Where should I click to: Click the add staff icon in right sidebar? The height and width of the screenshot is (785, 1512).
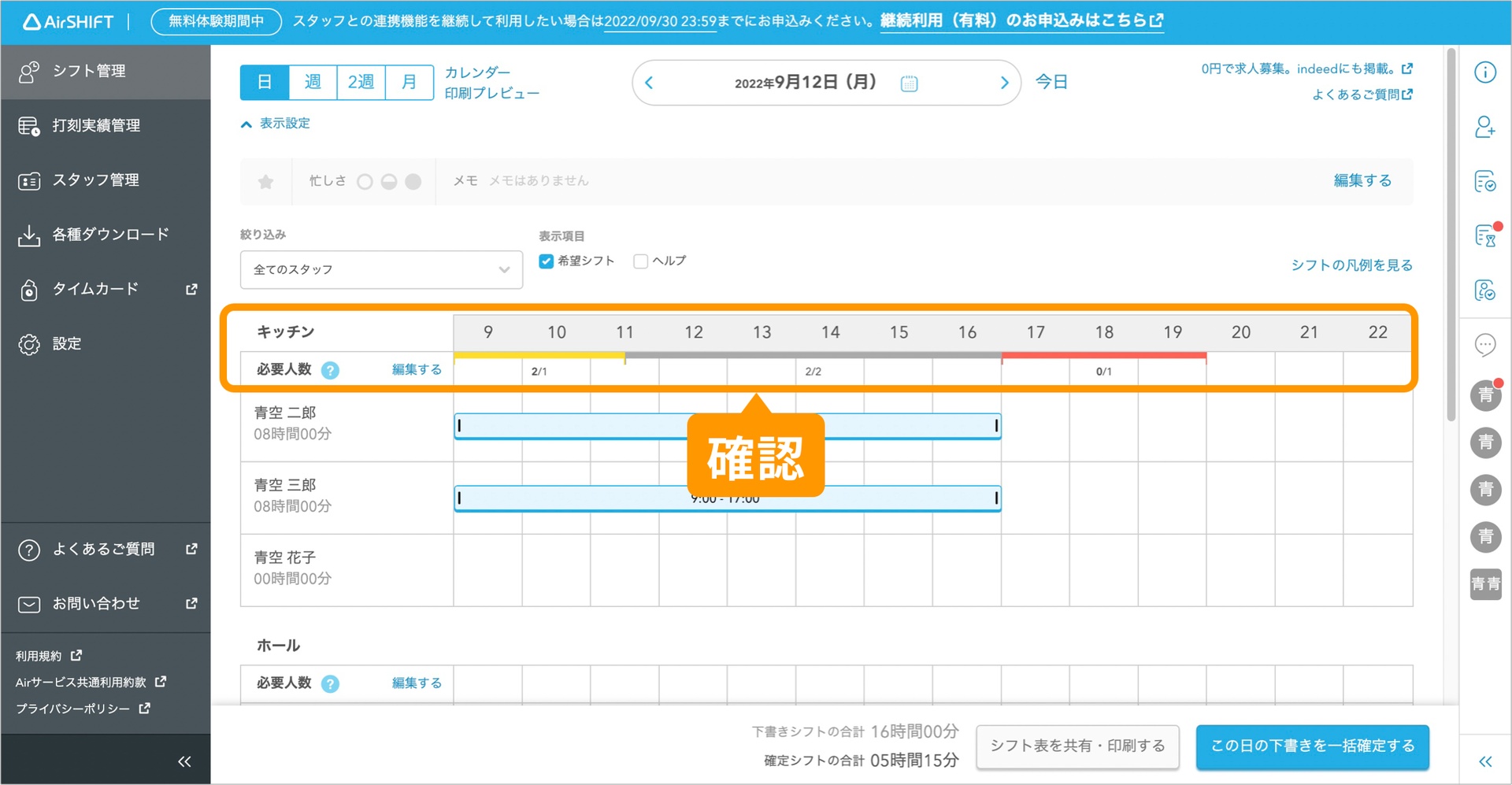point(1484,127)
